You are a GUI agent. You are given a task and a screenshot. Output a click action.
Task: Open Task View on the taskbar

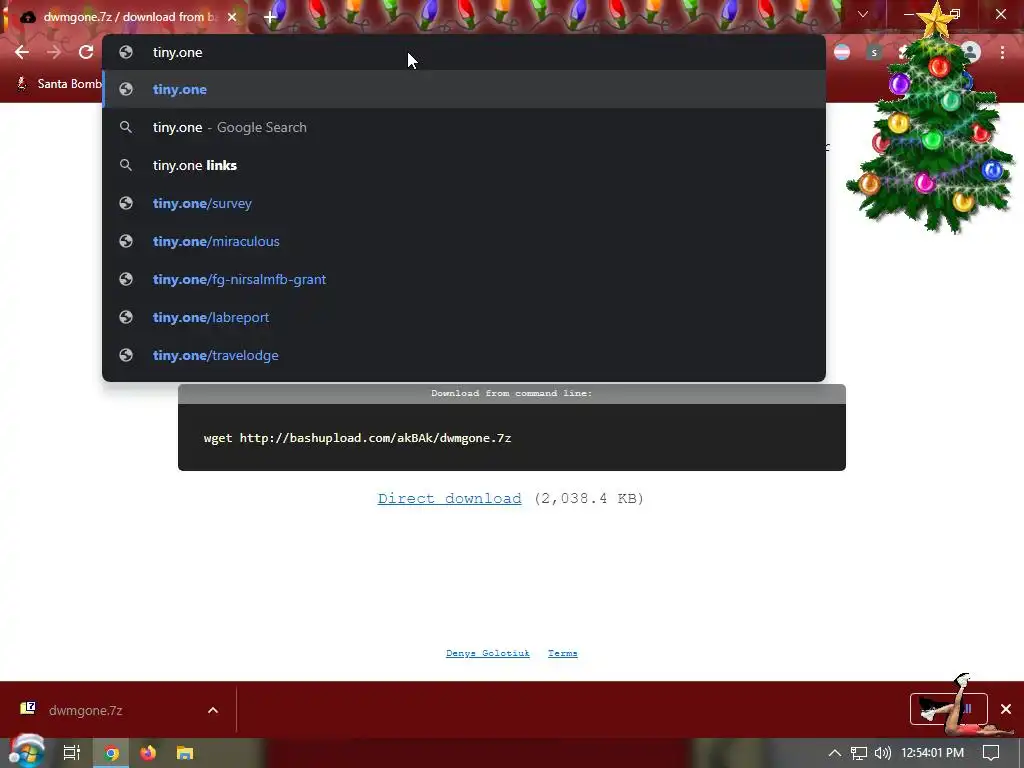[71, 753]
